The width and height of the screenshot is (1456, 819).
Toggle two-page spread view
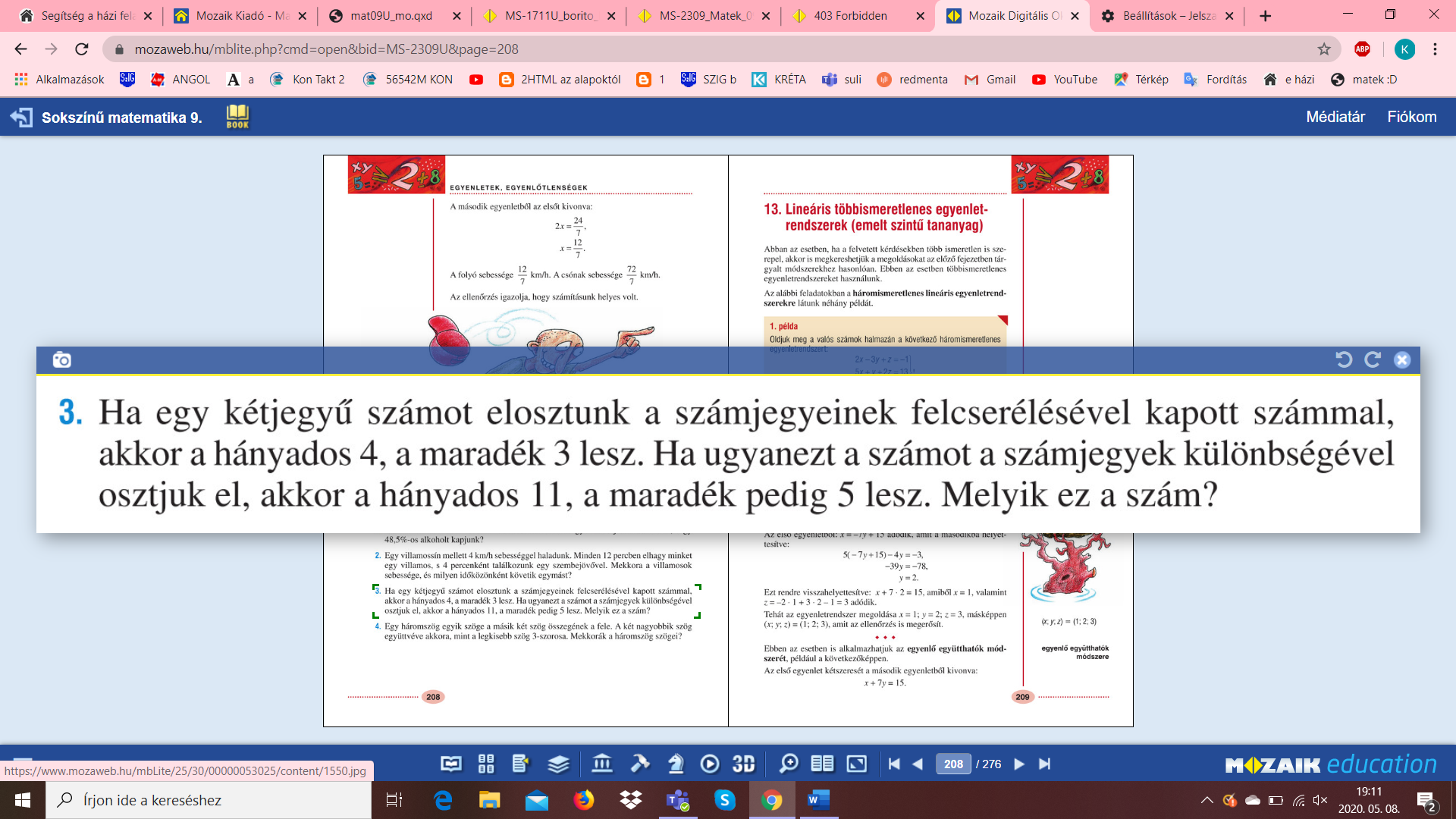[822, 764]
